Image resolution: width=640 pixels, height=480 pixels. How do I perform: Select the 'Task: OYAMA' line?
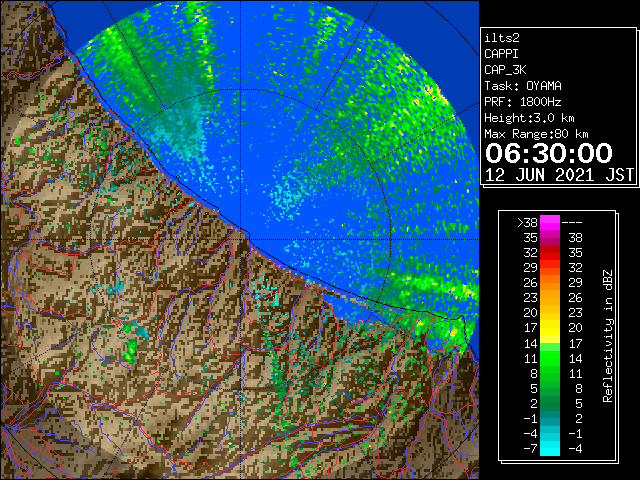point(523,86)
